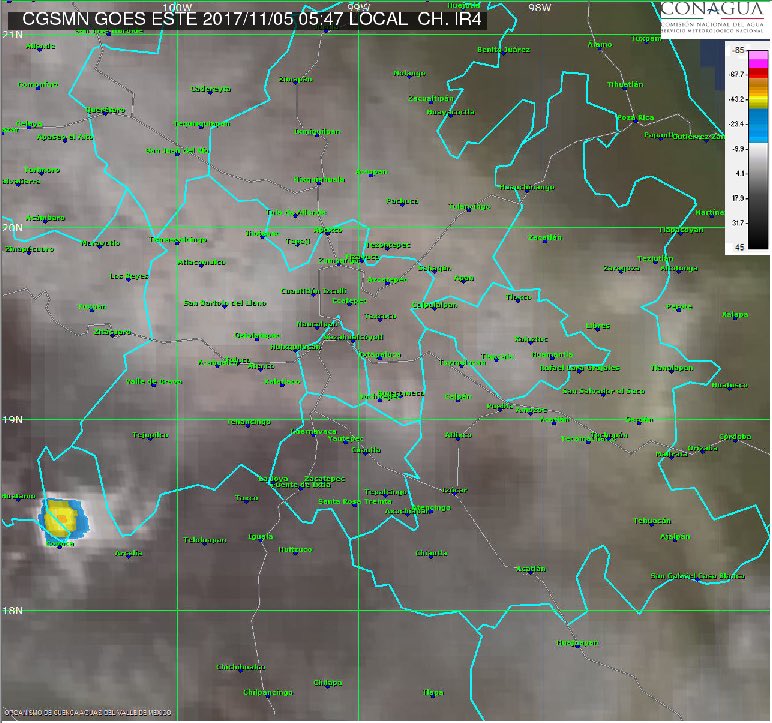Click the 'Calpulalpan' city label
Screen dimensions: 772x723
click(x=434, y=305)
